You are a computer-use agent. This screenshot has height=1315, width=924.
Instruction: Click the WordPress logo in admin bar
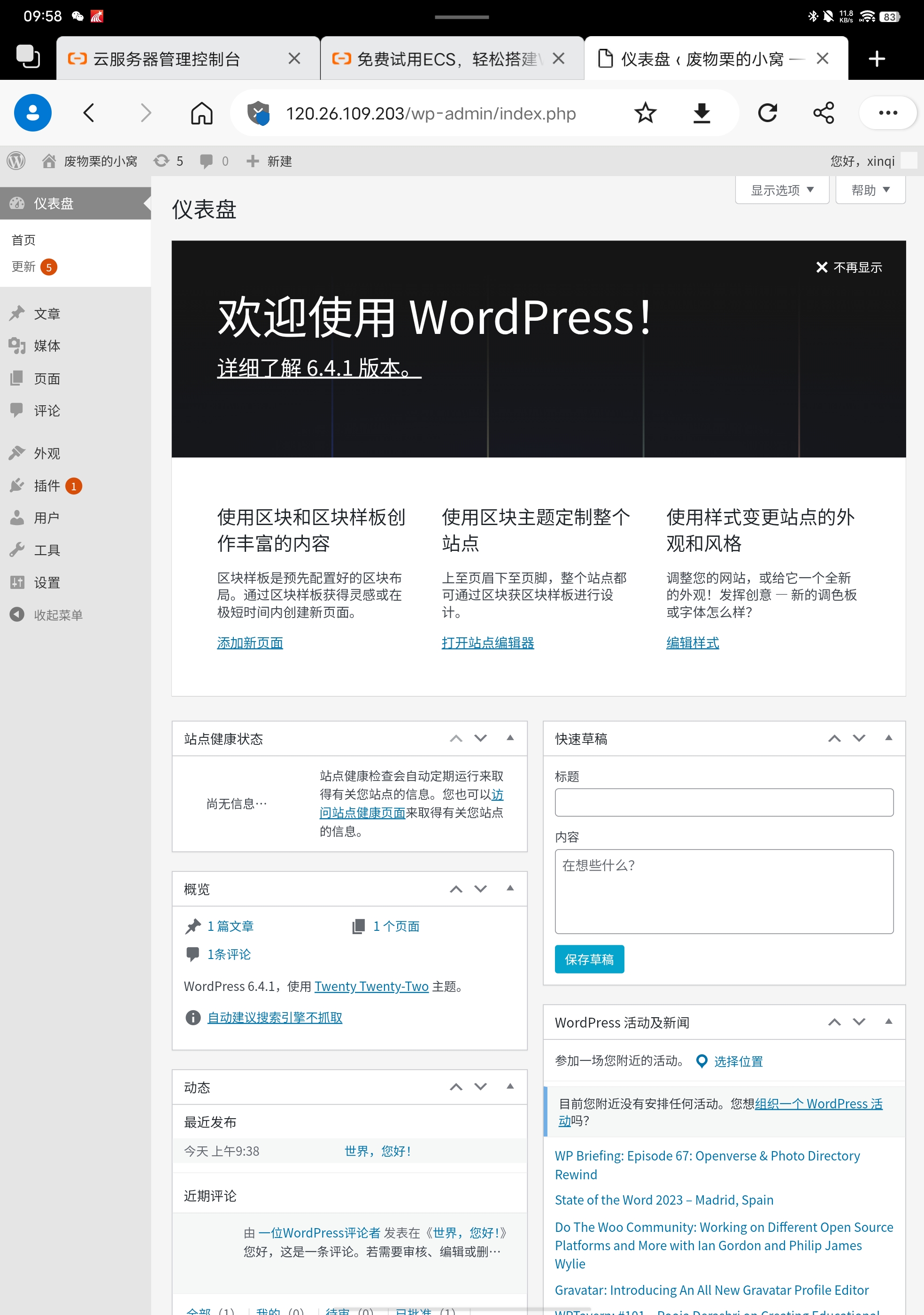click(16, 161)
